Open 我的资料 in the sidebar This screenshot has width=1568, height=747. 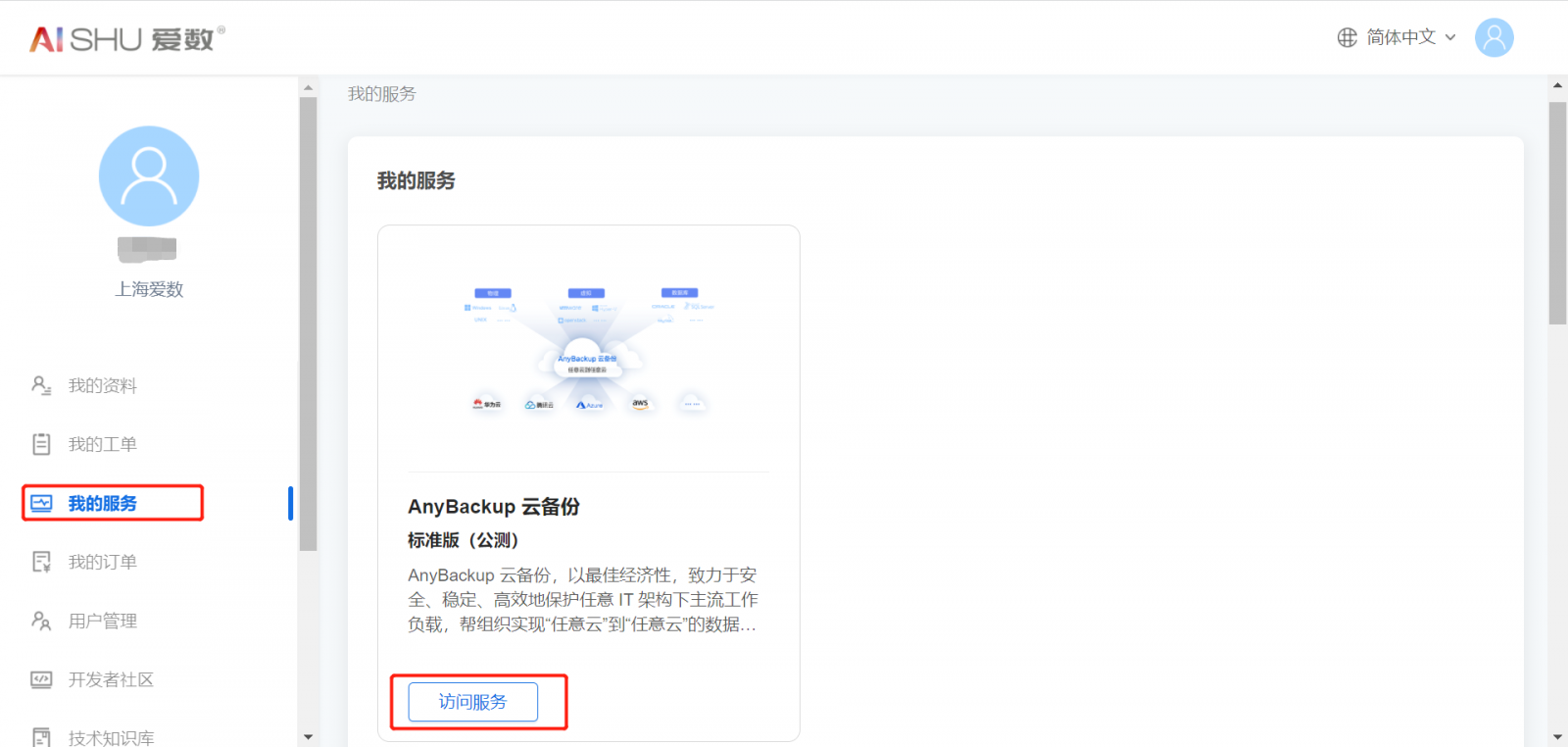click(102, 385)
